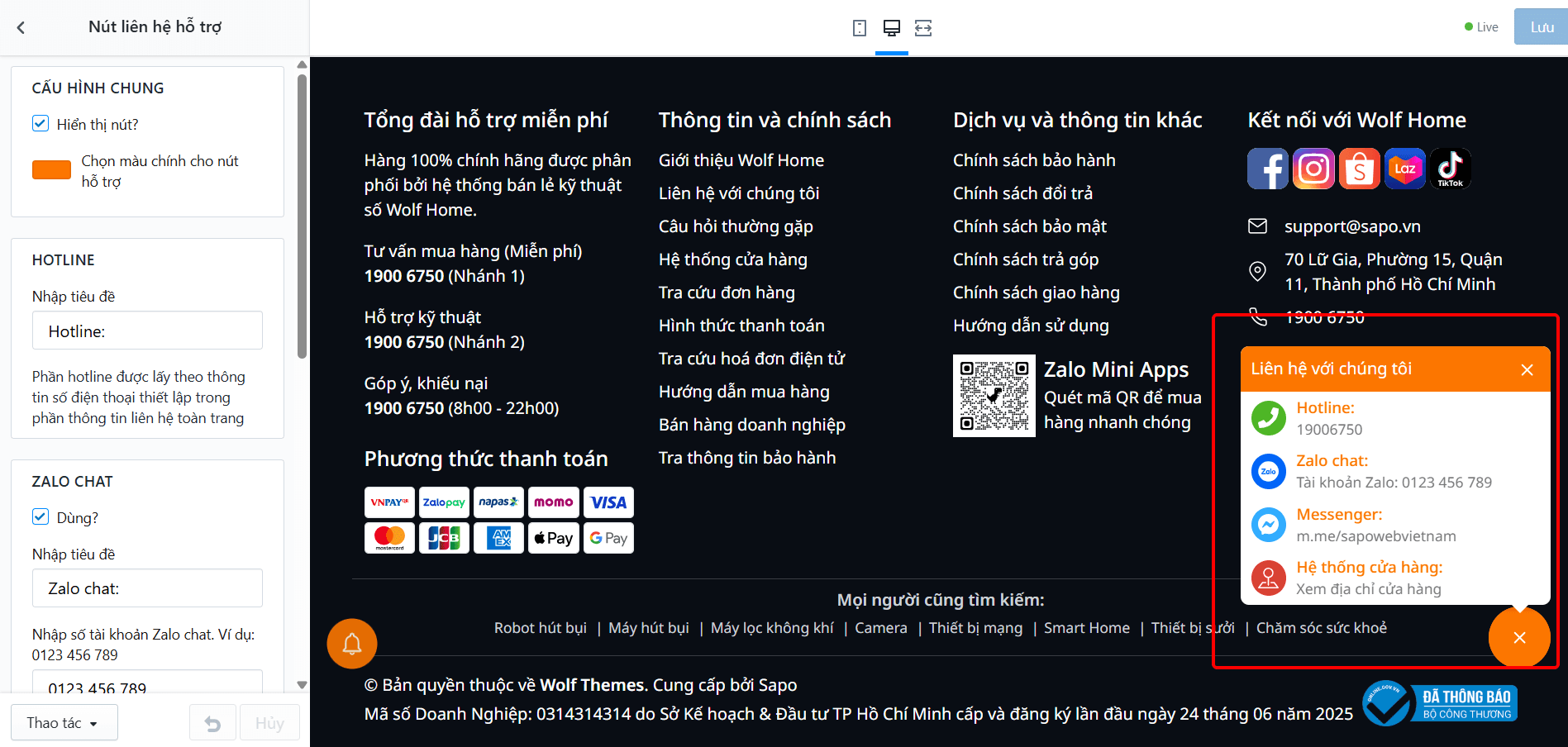Click the Zalo Mini Apps QR code
Viewport: 1568px width, 747px height.
994,396
